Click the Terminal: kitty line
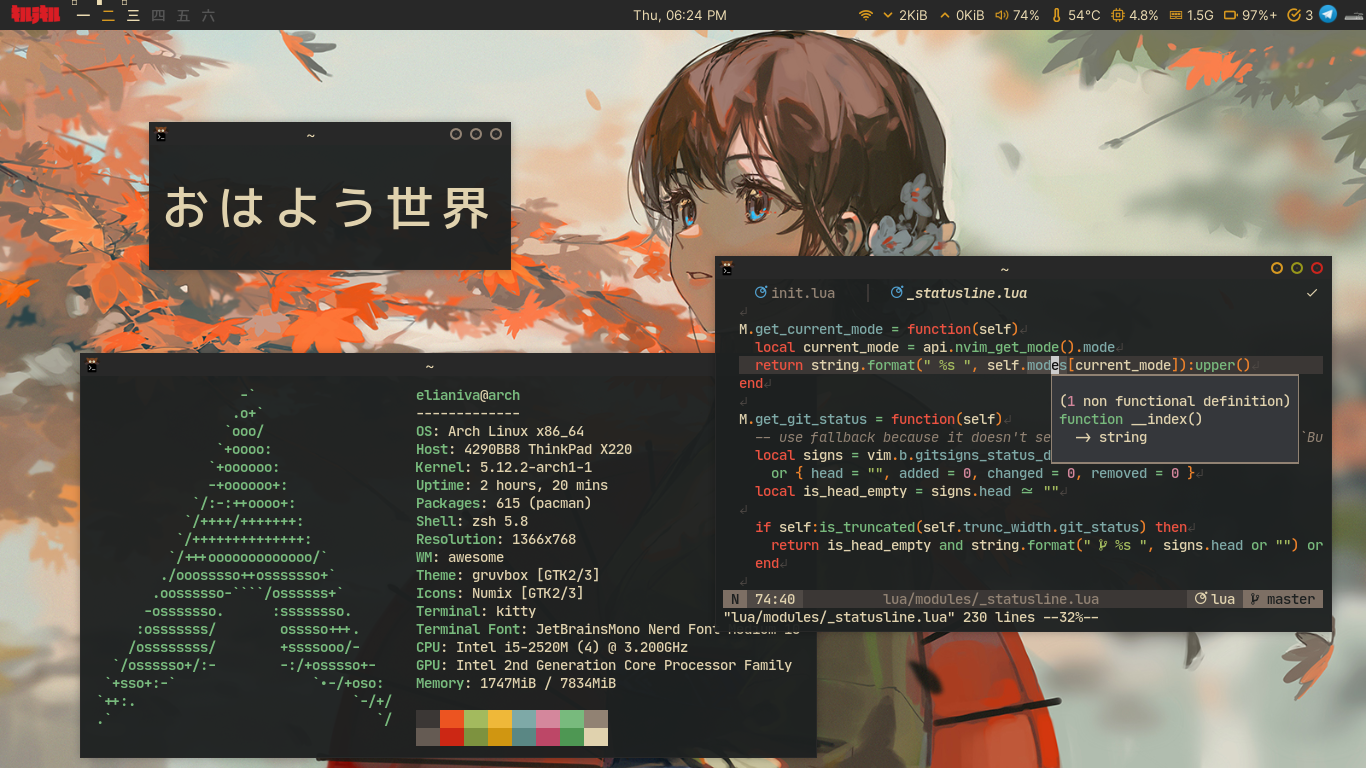Image resolution: width=1366 pixels, height=768 pixels. pyautogui.click(x=476, y=611)
